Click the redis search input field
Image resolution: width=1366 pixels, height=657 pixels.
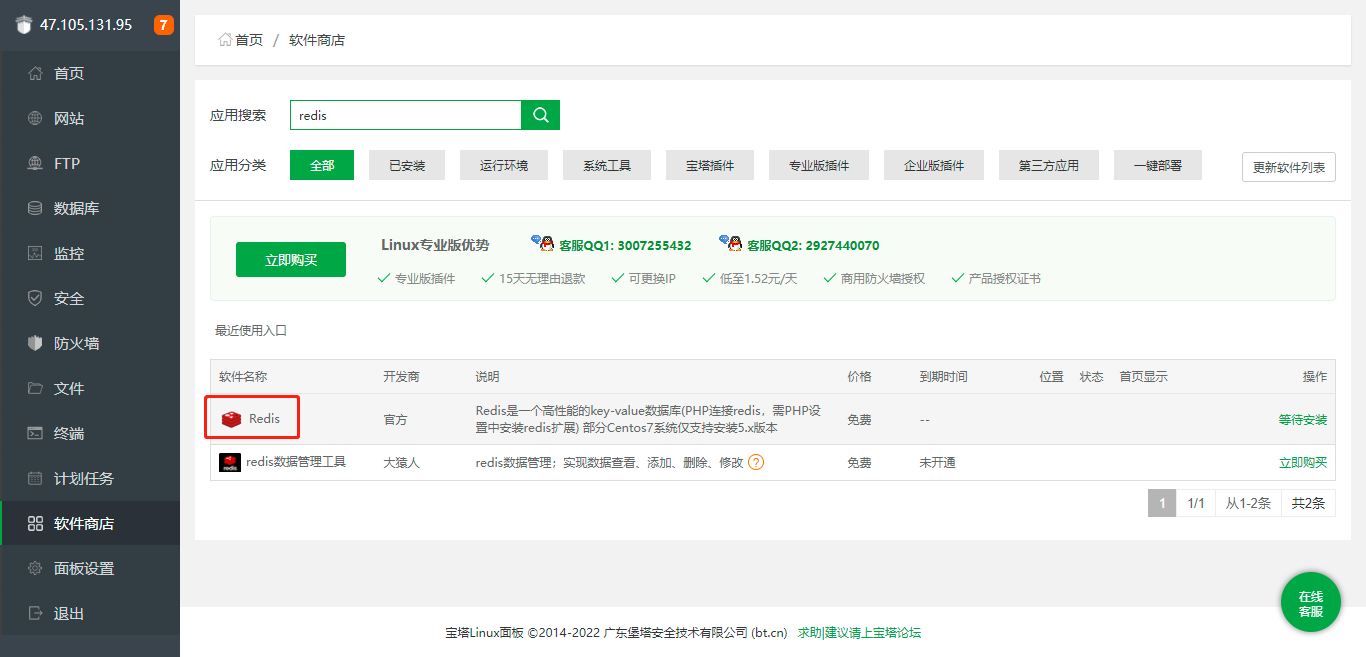coord(406,115)
